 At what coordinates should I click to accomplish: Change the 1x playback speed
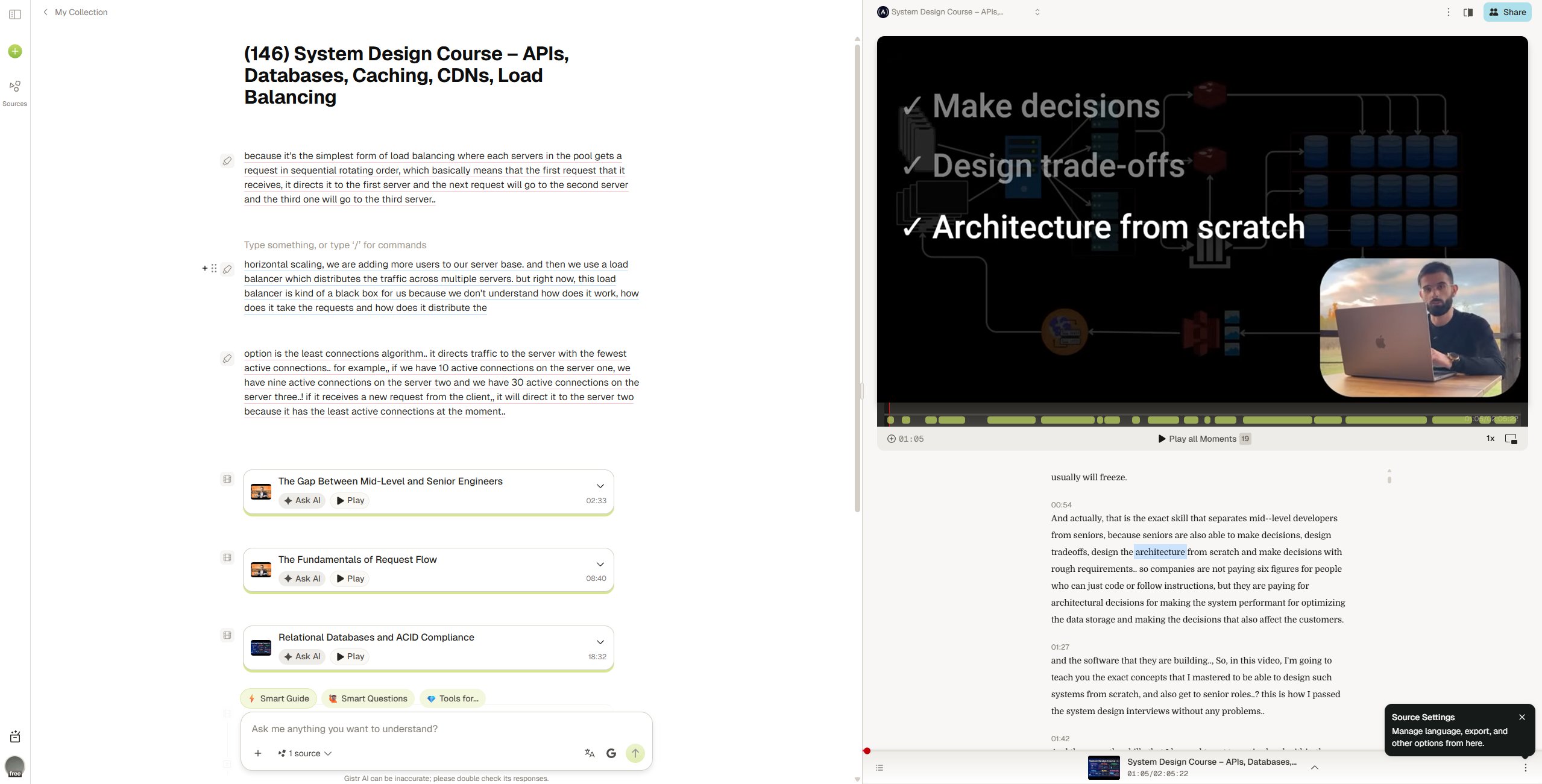tap(1490, 439)
